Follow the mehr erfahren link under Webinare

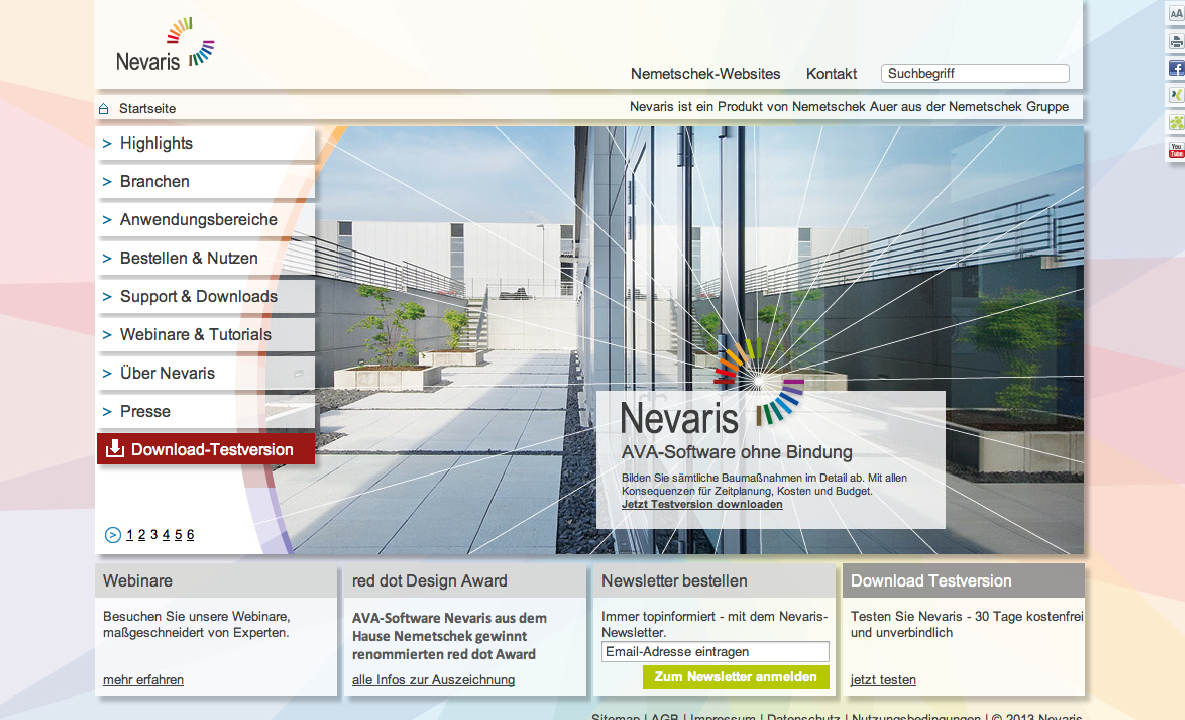144,680
